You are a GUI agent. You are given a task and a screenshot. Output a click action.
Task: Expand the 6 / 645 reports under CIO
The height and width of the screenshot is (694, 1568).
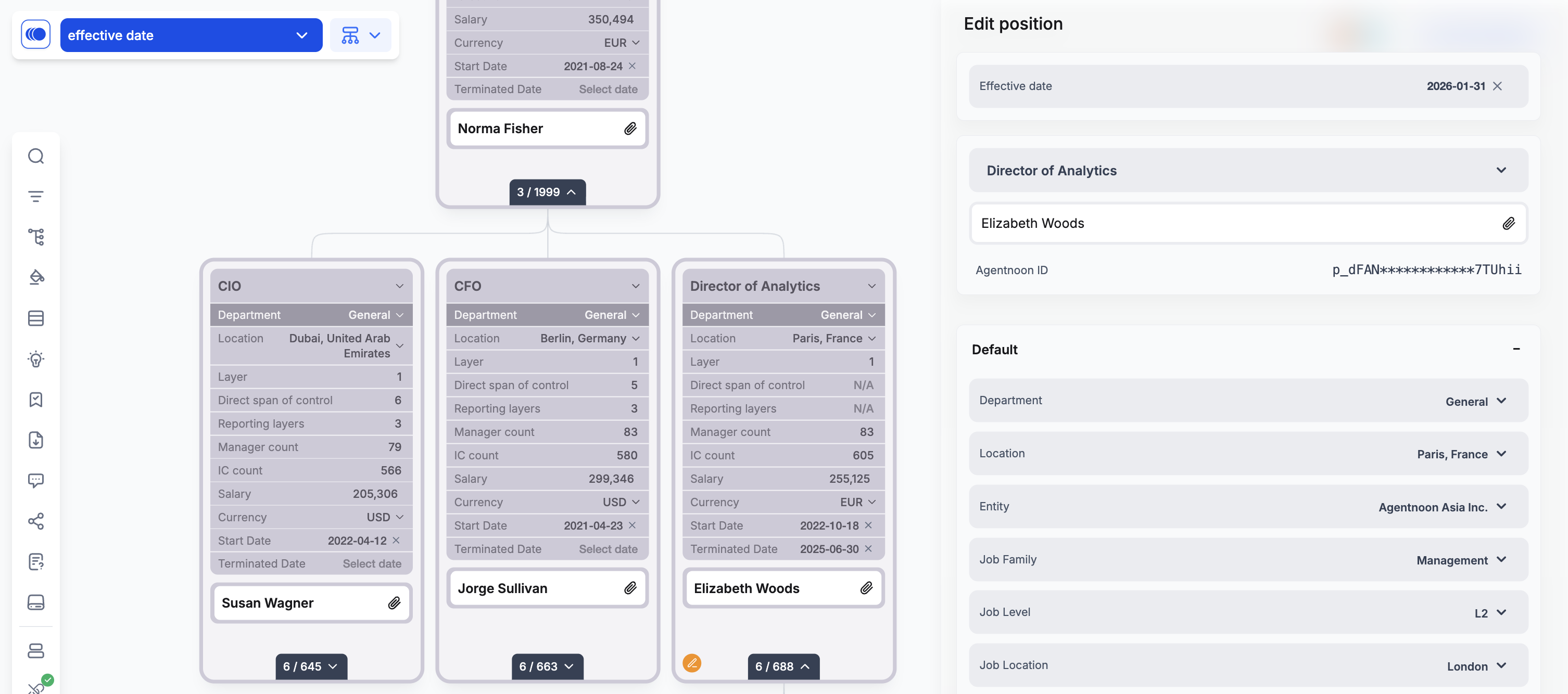[x=310, y=666]
